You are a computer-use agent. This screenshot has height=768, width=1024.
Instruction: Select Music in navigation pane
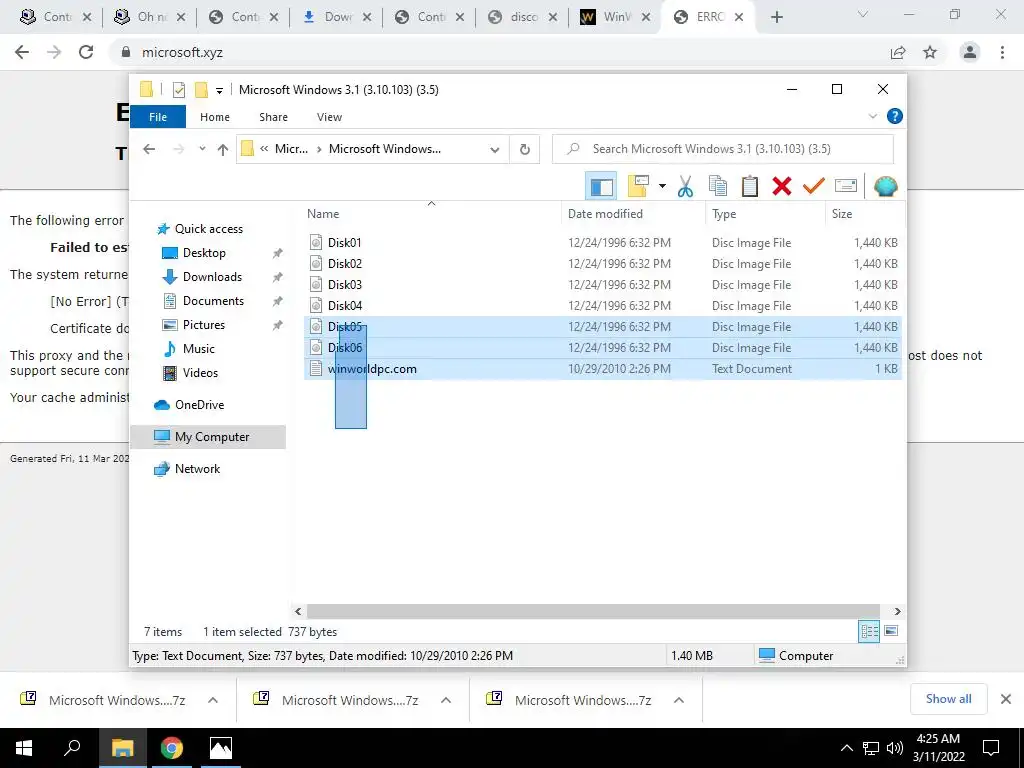point(199,349)
